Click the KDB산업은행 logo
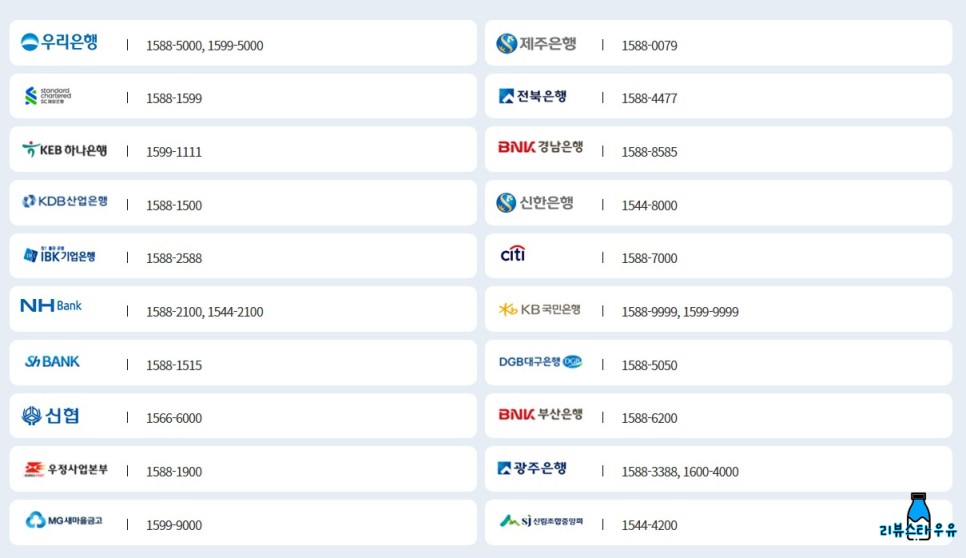Image resolution: width=966 pixels, height=558 pixels. (x=65, y=201)
